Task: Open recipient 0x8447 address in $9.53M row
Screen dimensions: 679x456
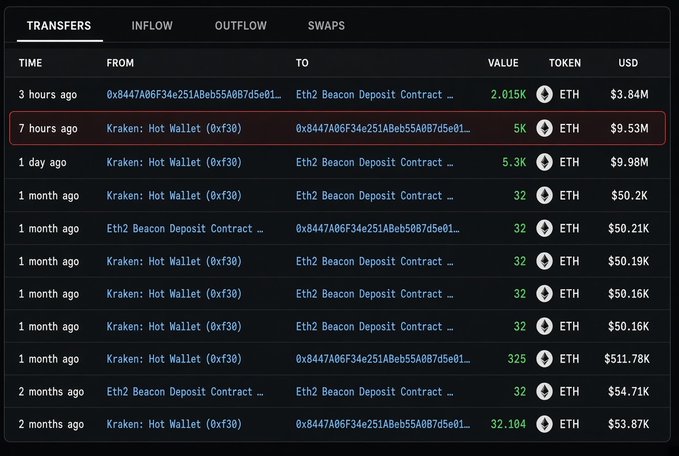Action: [383, 128]
